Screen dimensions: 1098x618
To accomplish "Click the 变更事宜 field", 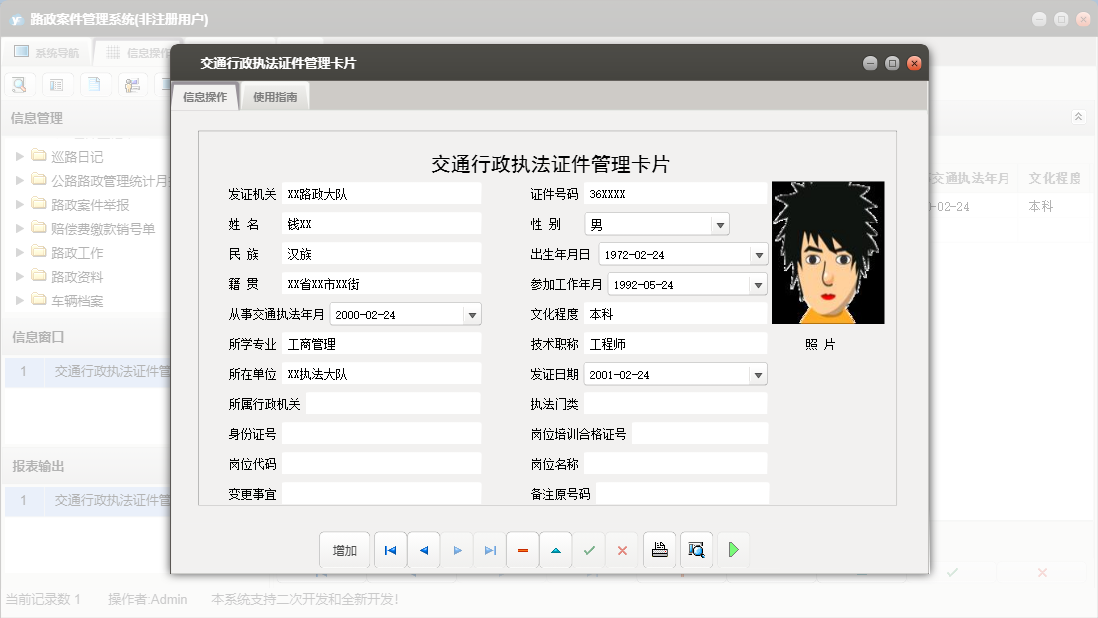I will [382, 493].
